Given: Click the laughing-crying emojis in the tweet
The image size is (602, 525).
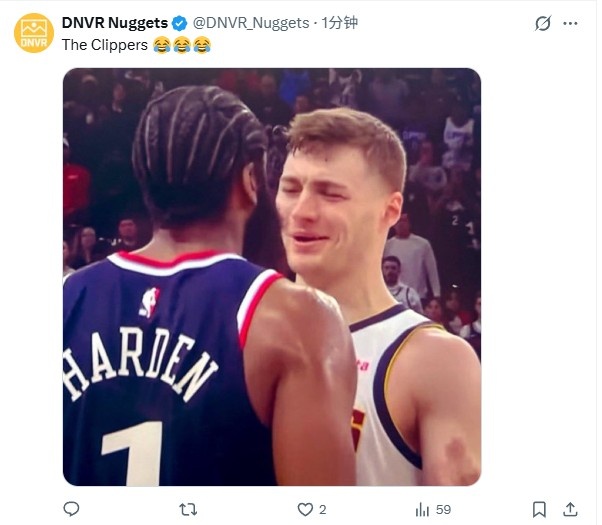Looking at the screenshot, I should pyautogui.click(x=182, y=45).
